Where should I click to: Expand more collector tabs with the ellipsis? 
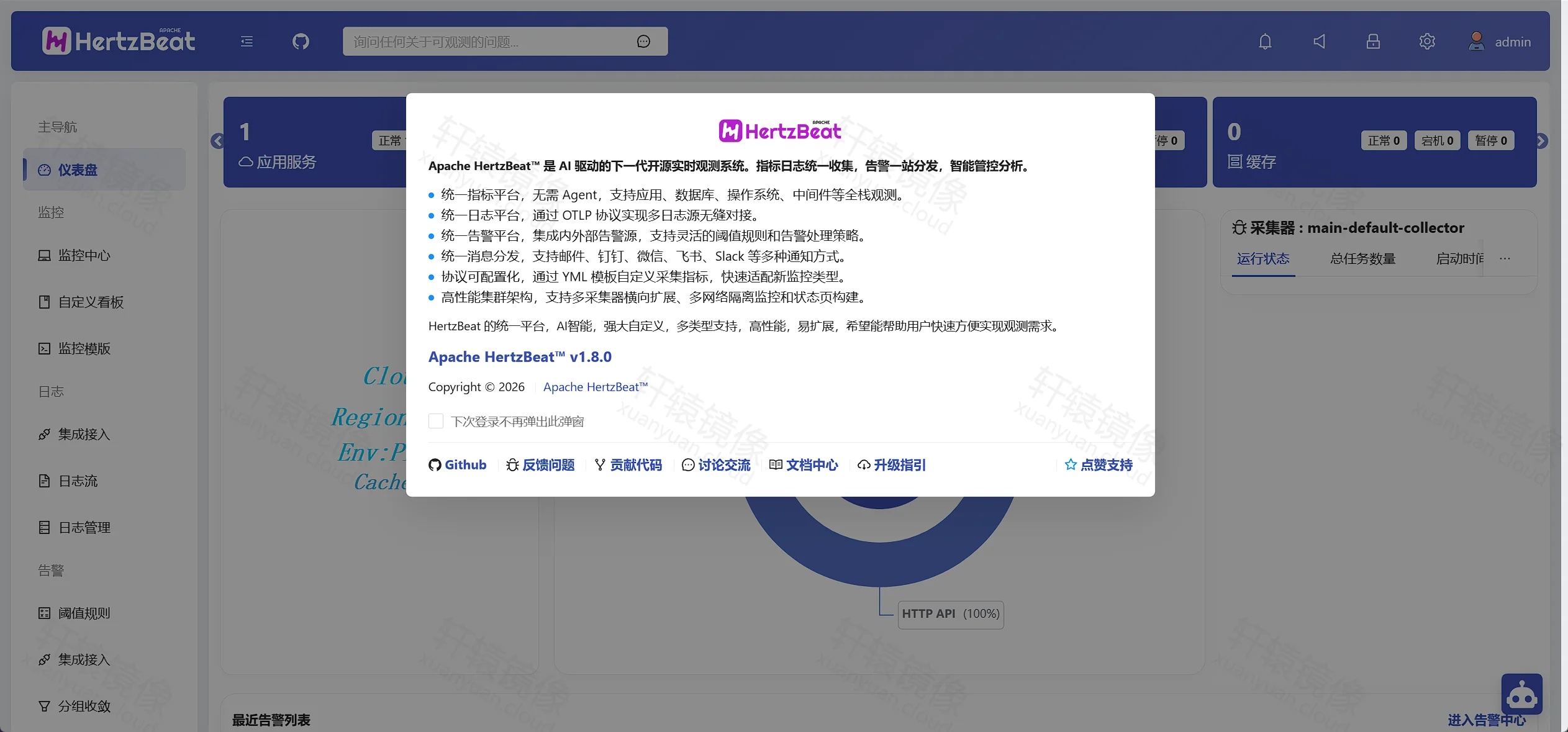1505,259
